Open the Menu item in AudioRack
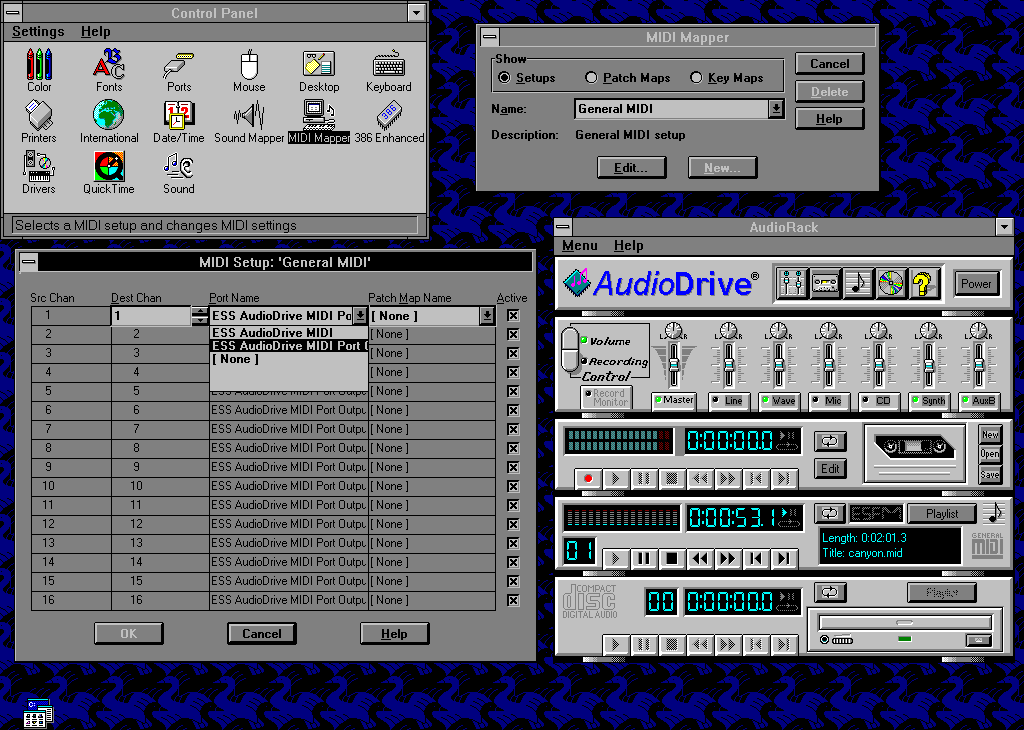The height and width of the screenshot is (730, 1024). point(580,246)
